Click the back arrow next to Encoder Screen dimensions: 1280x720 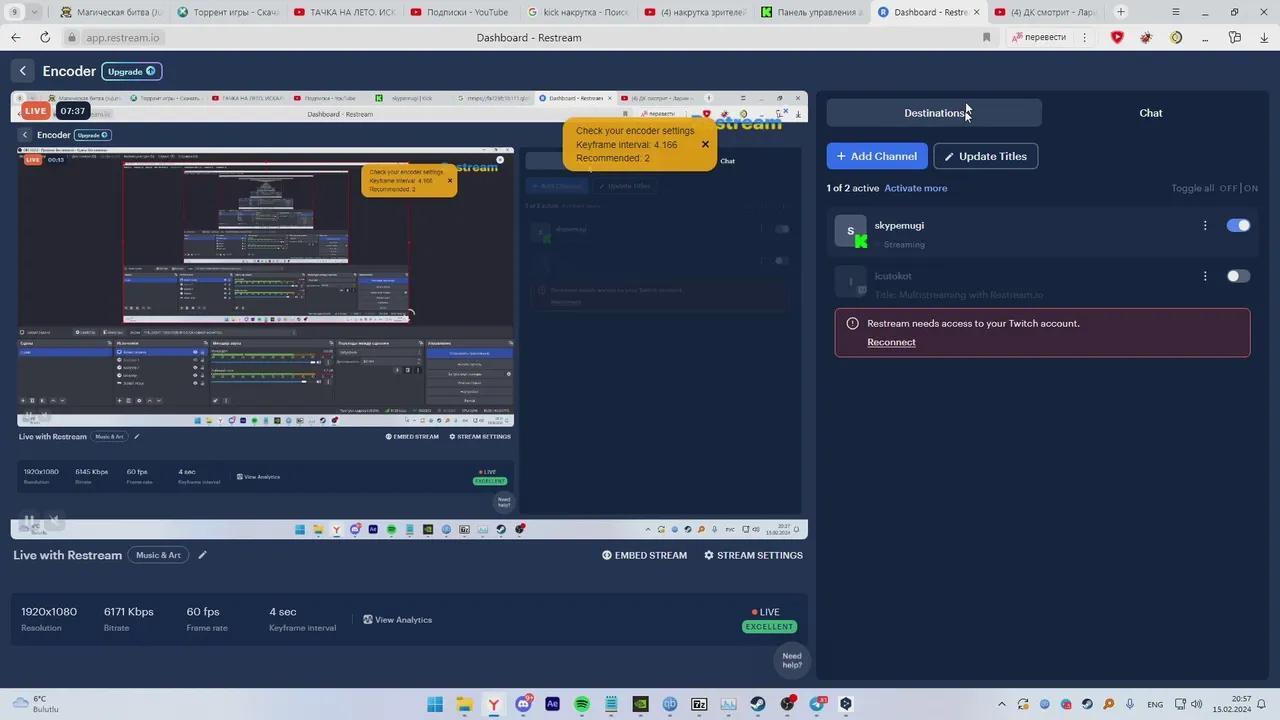[x=23, y=71]
